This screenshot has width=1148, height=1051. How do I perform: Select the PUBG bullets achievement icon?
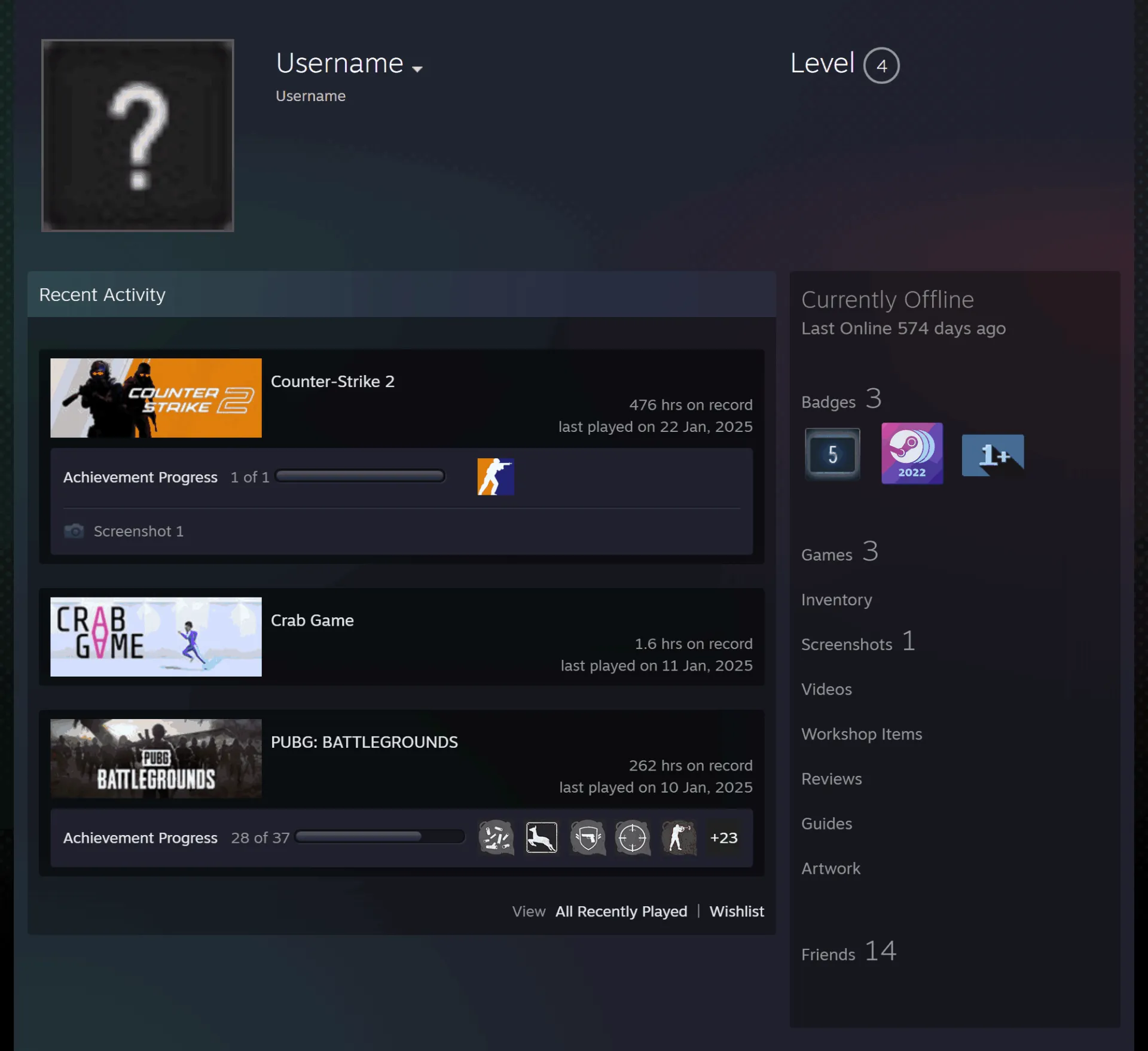click(496, 837)
